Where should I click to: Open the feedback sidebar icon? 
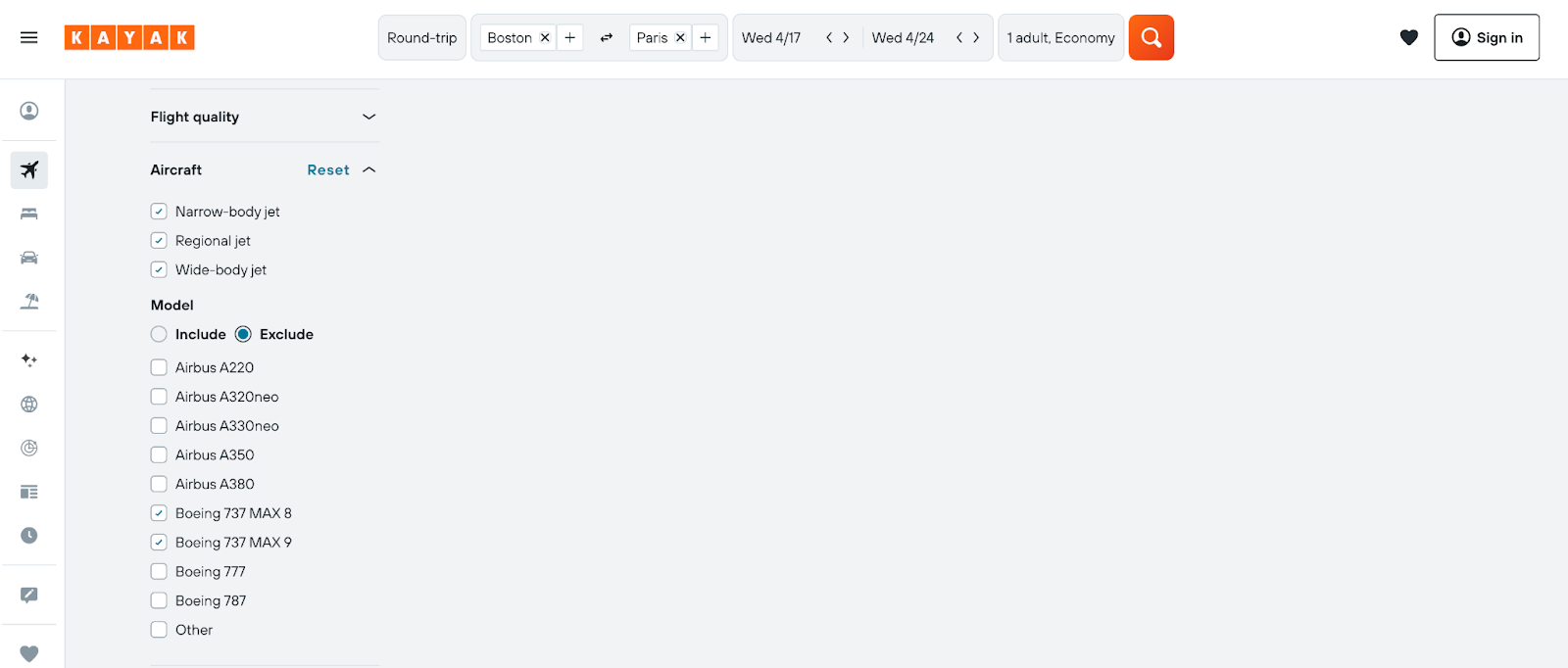pyautogui.click(x=29, y=595)
